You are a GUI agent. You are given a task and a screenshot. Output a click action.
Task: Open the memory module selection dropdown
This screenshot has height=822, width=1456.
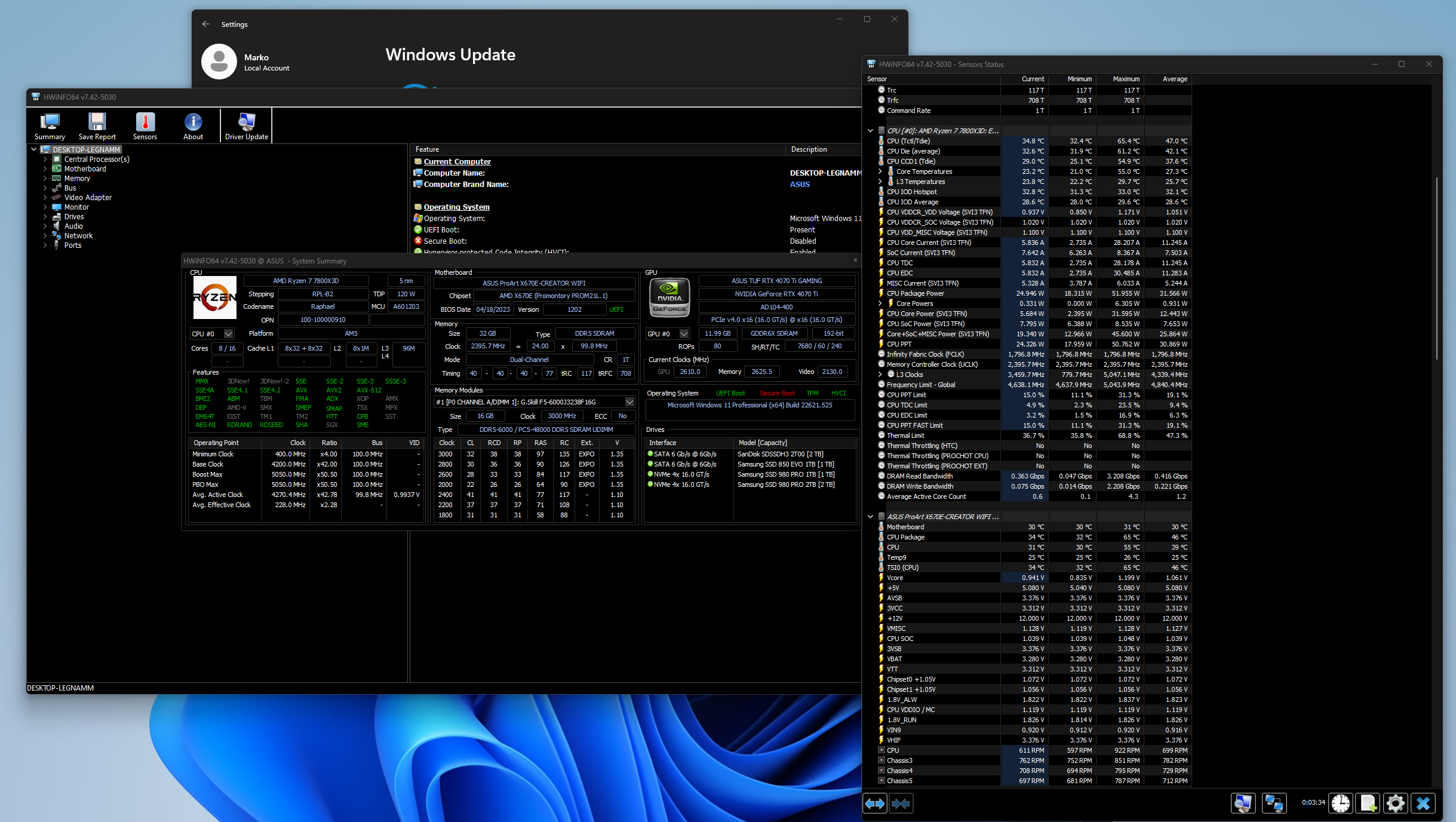(629, 402)
